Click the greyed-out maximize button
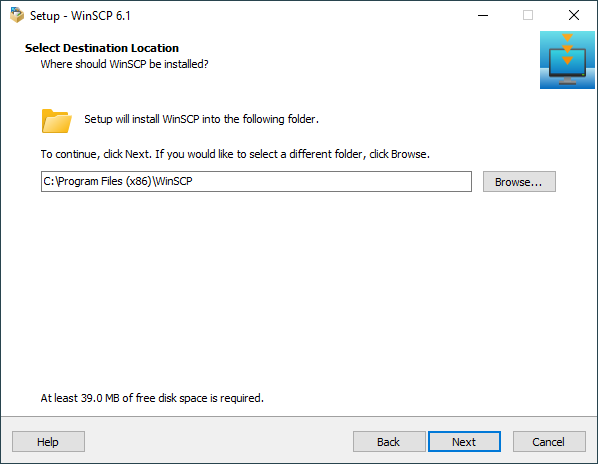 tap(528, 16)
